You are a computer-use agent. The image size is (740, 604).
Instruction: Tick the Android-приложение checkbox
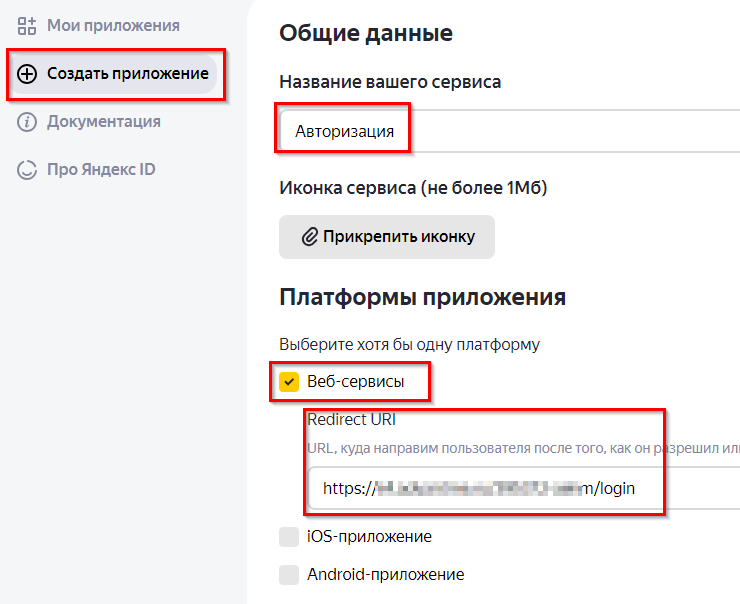click(x=289, y=575)
